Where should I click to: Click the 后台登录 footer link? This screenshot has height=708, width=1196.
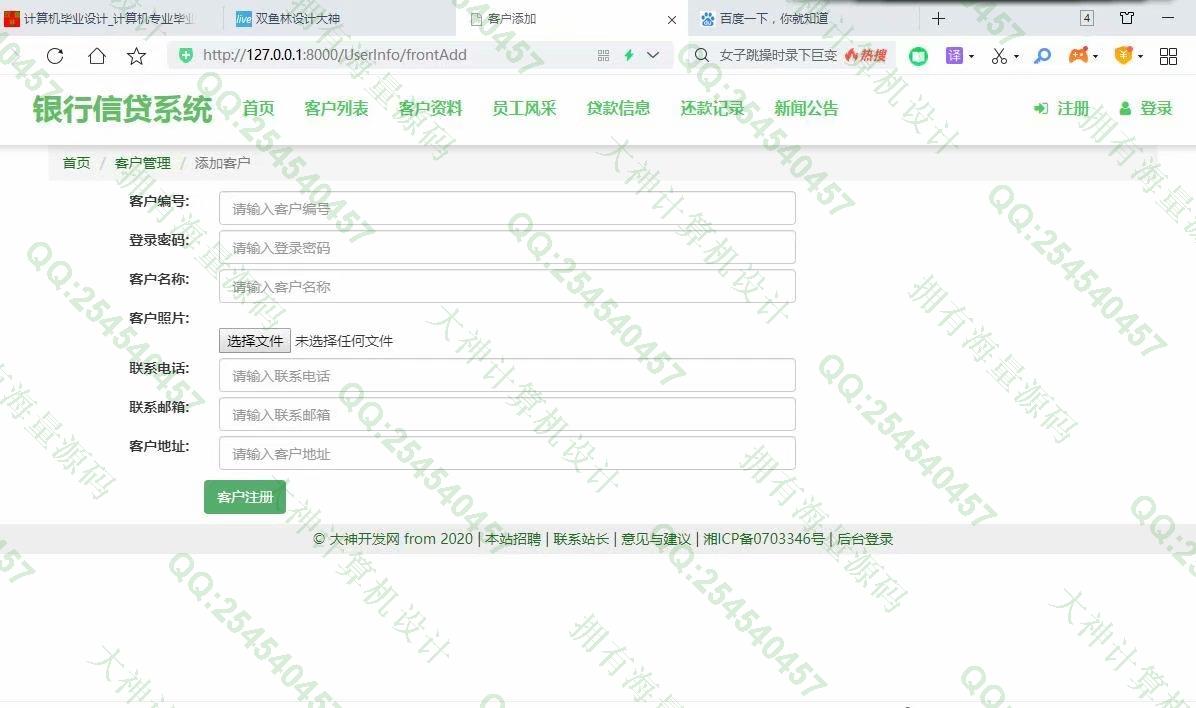click(865, 539)
